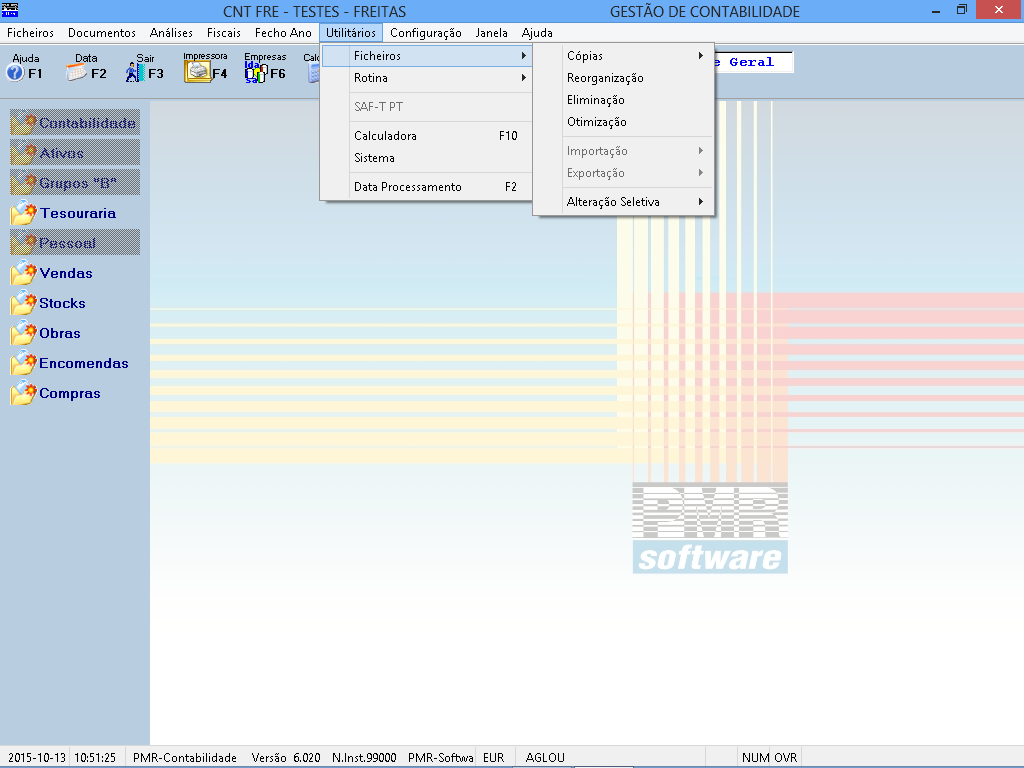Open the Stocks folder icon
The height and width of the screenshot is (768, 1024).
pos(23,302)
